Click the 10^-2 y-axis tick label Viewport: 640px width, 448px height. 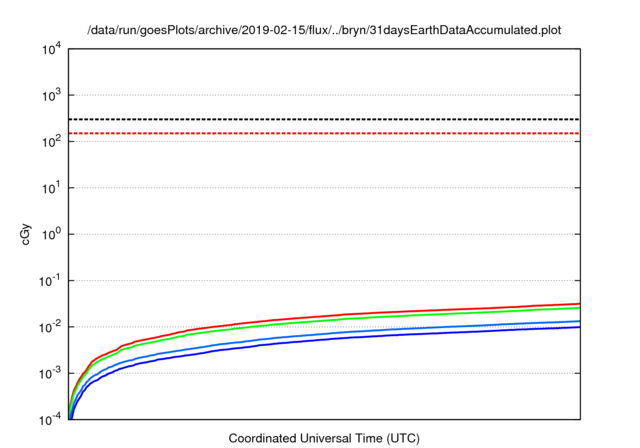pos(50,327)
